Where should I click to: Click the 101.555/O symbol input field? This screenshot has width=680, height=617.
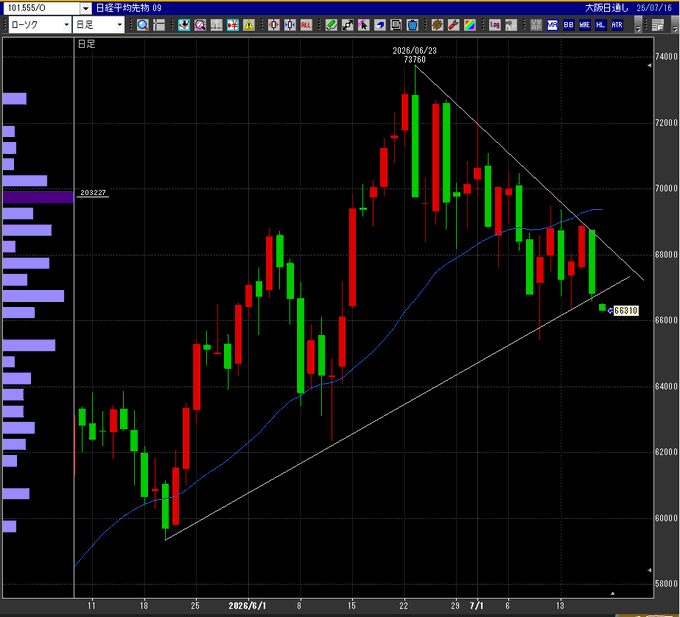click(x=42, y=8)
